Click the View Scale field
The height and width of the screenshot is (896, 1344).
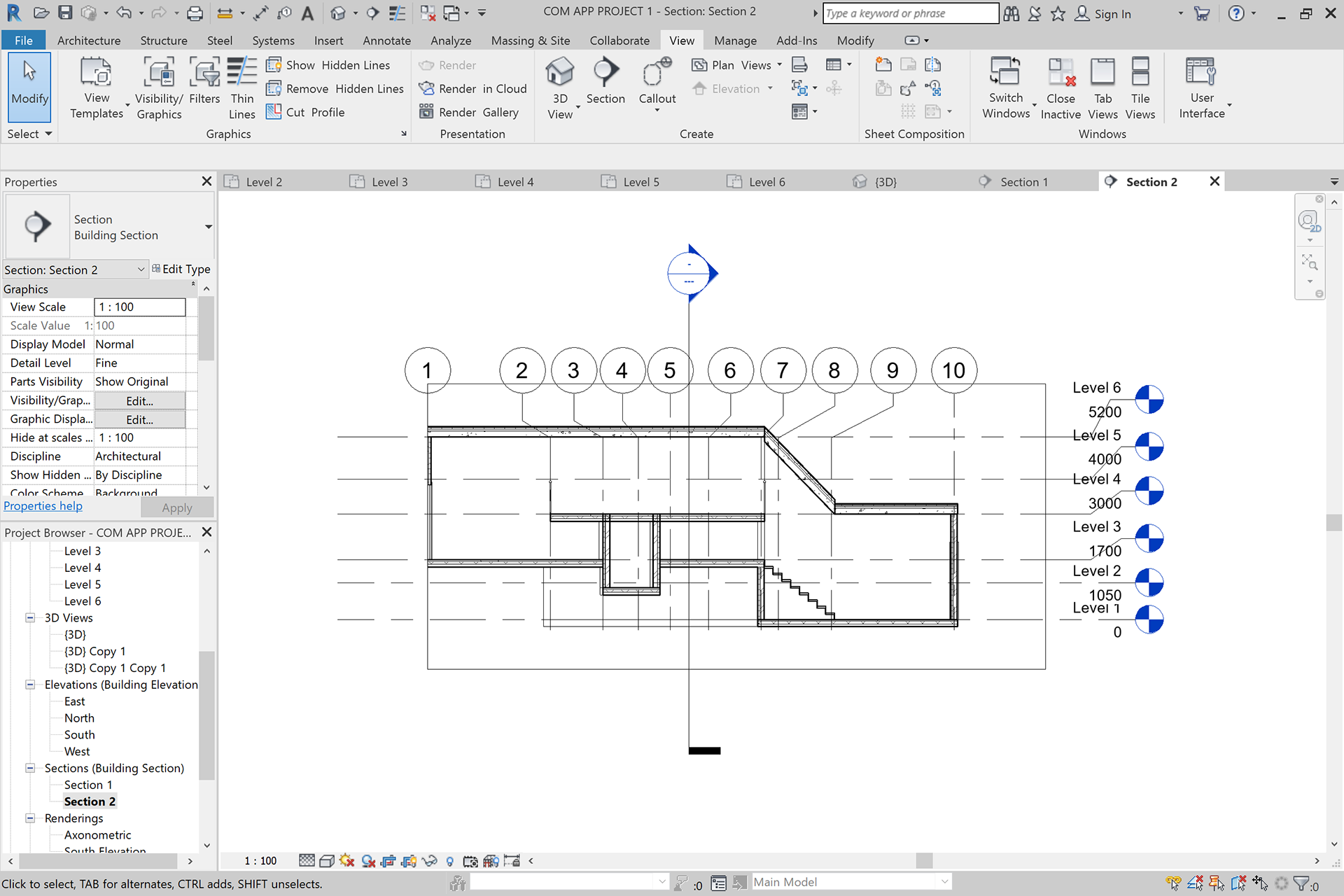click(x=140, y=307)
